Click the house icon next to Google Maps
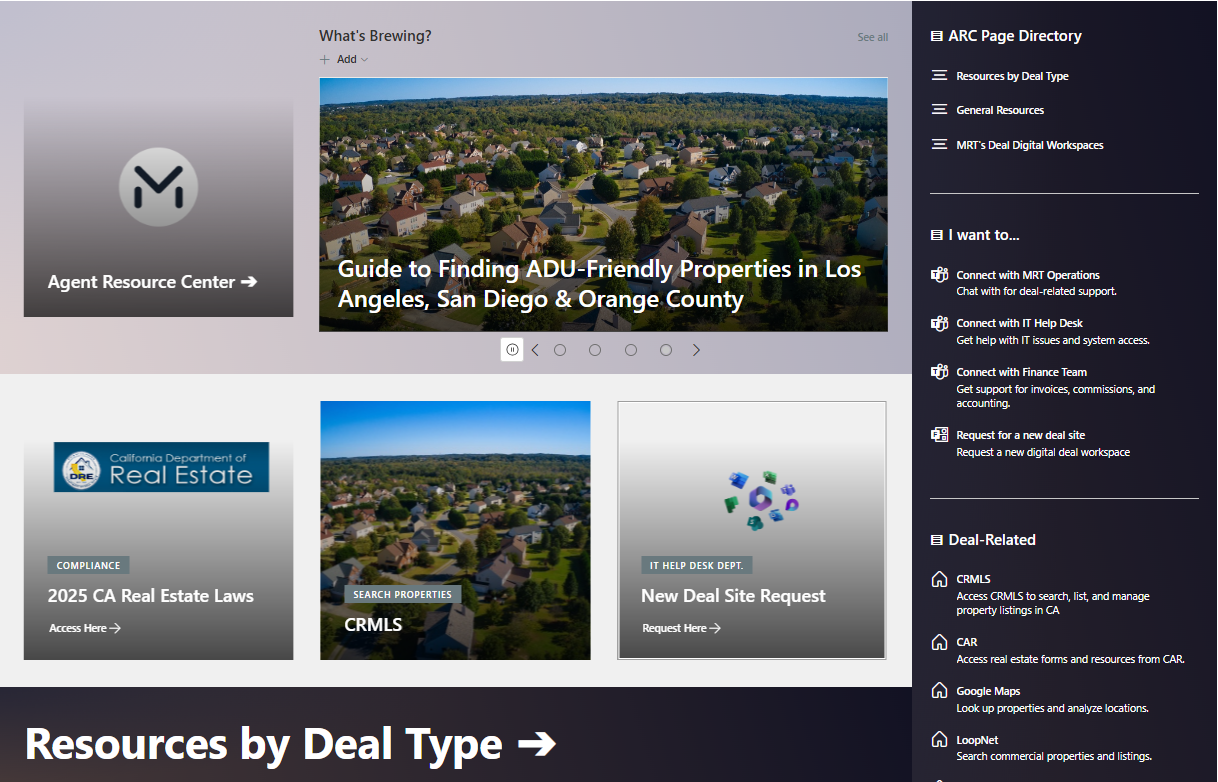The image size is (1218, 782). 939,691
